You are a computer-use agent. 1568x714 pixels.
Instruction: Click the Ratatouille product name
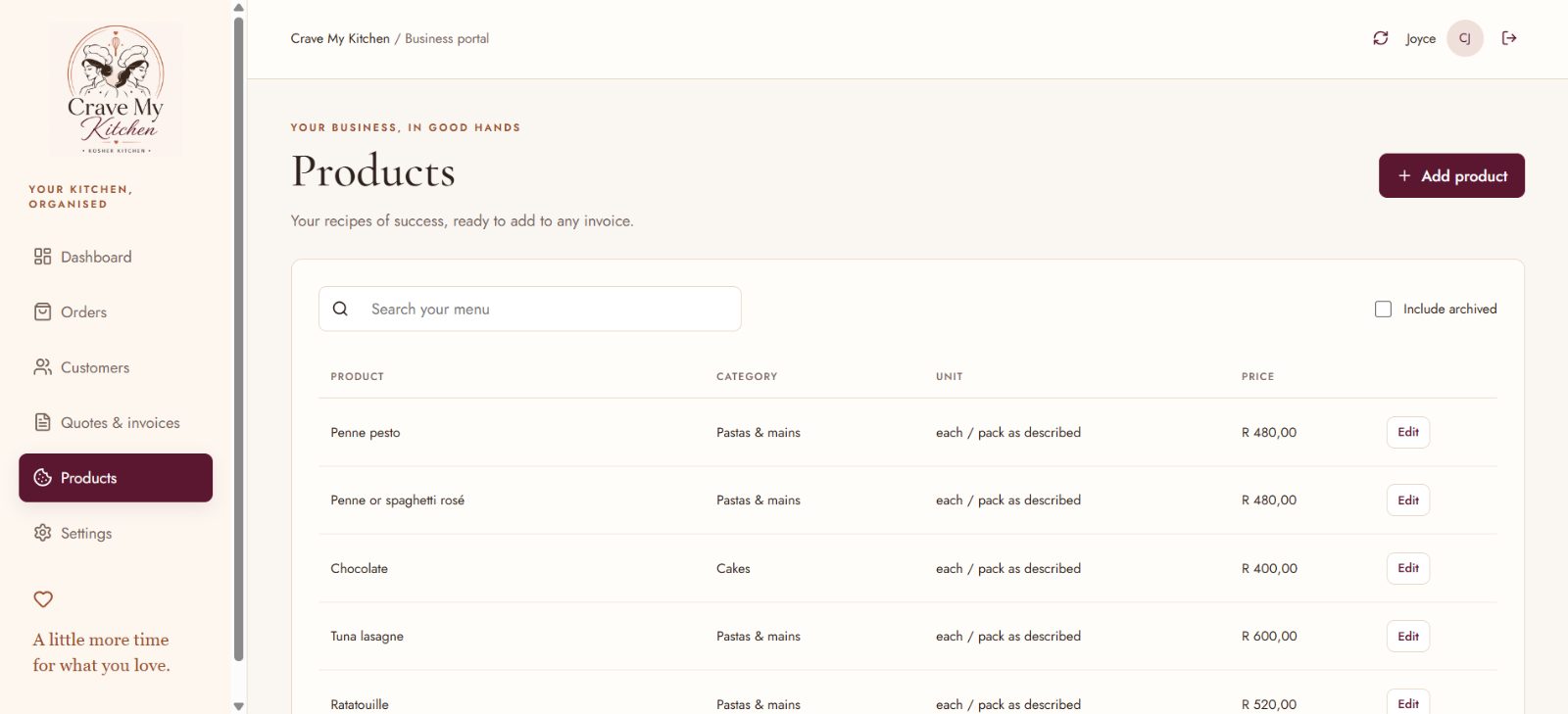(x=360, y=704)
